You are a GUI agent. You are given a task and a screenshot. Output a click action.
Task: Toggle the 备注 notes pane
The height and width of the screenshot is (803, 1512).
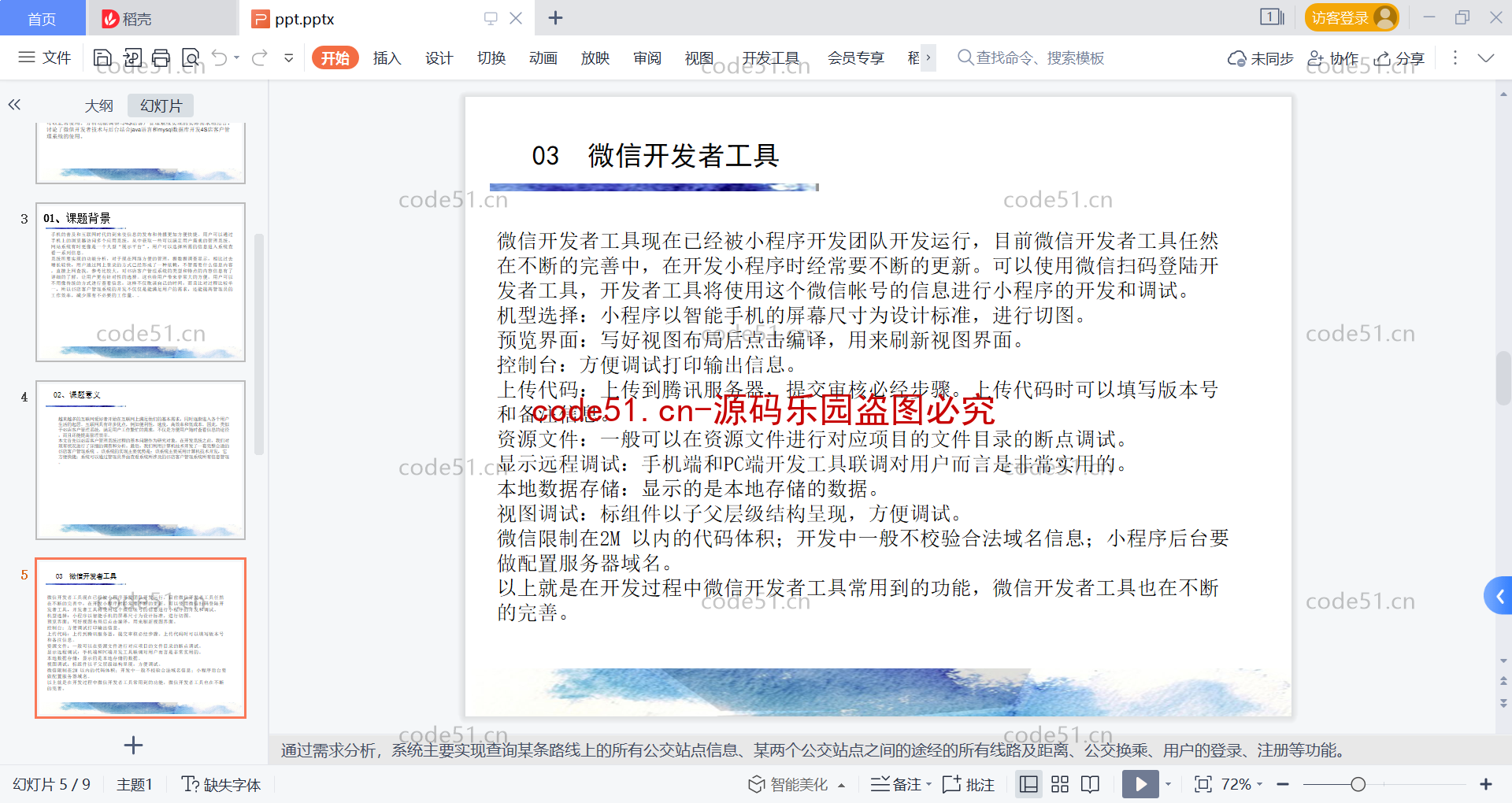896,784
